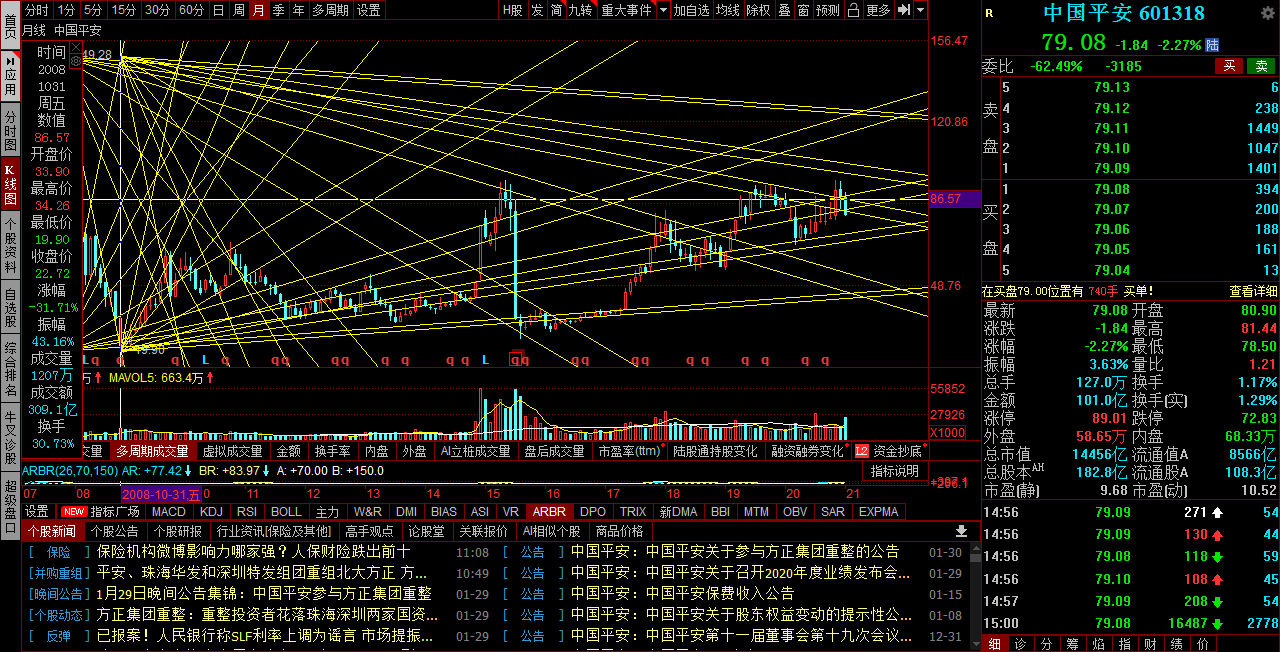1280x652 pixels.
Task: Click the 陆 Stock Connect badge
Action: (x=1212, y=45)
